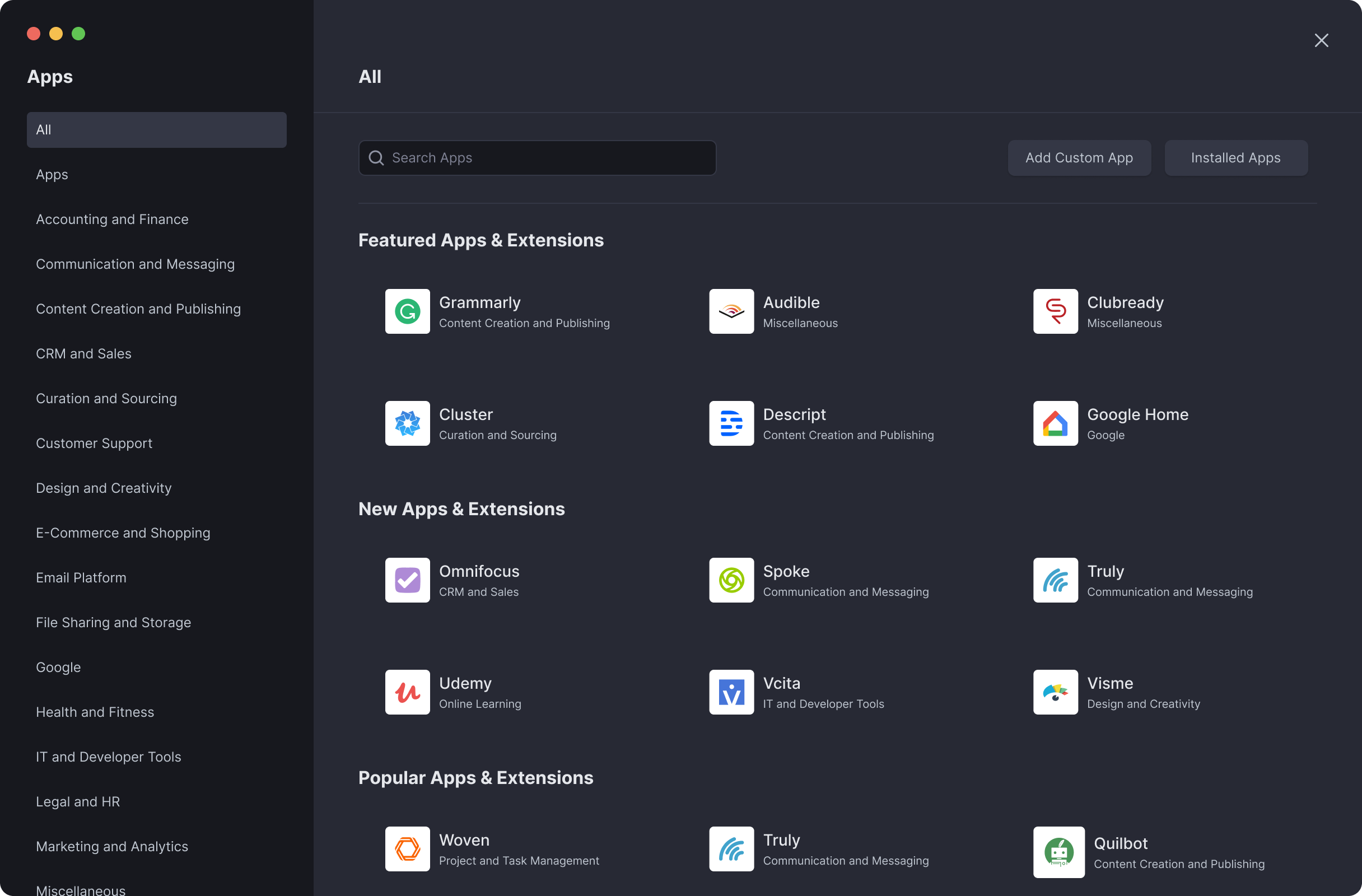This screenshot has width=1362, height=896.
Task: Select the highlighted All category in sidebar
Action: click(157, 130)
